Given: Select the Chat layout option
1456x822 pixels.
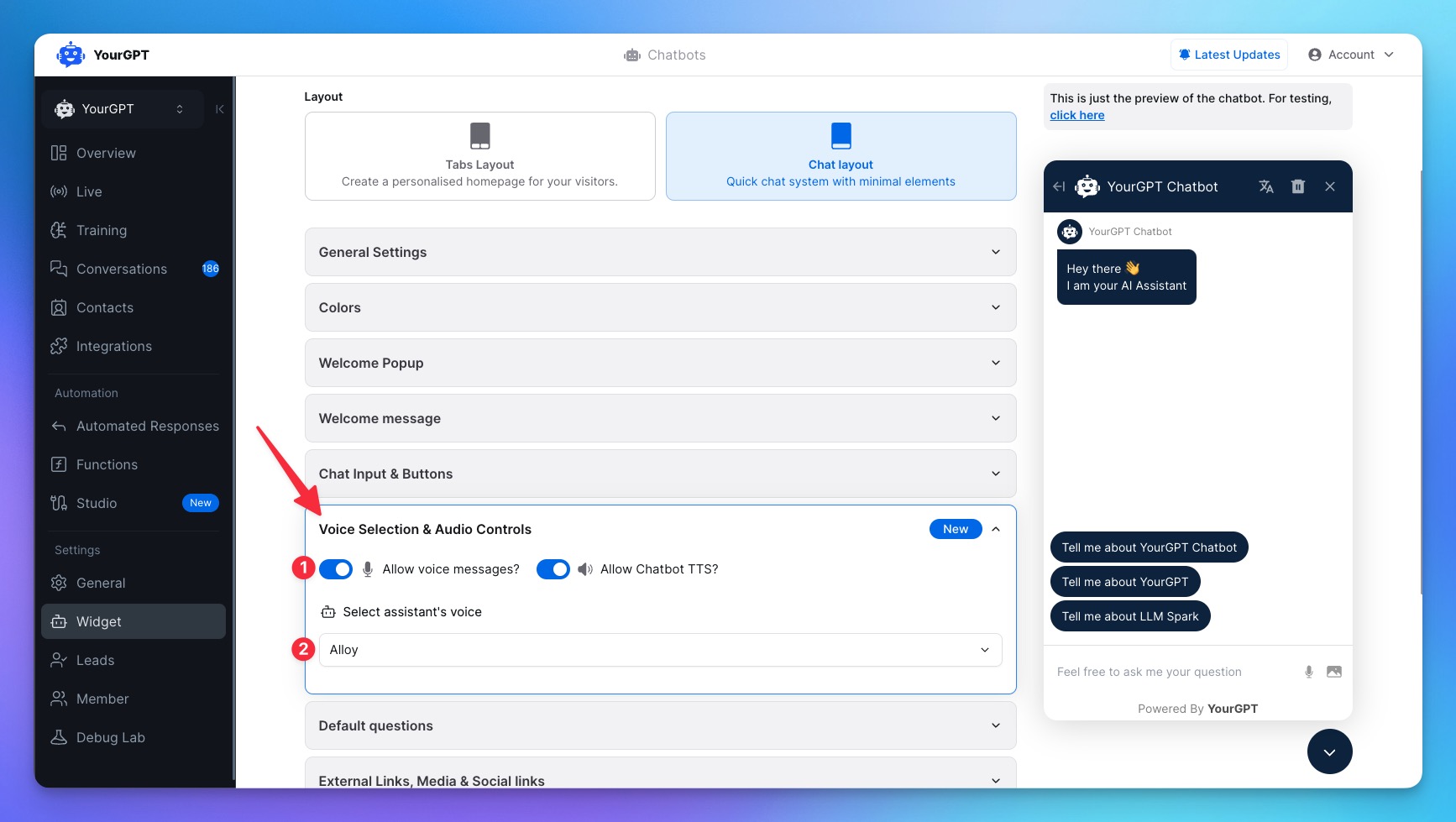Looking at the screenshot, I should pos(841,156).
